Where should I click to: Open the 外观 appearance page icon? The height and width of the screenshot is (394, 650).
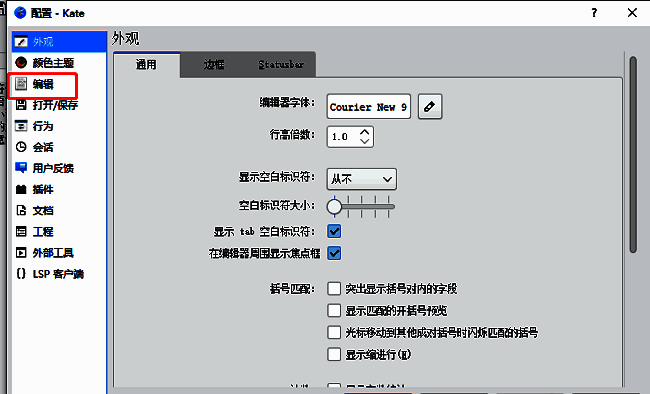pos(21,41)
